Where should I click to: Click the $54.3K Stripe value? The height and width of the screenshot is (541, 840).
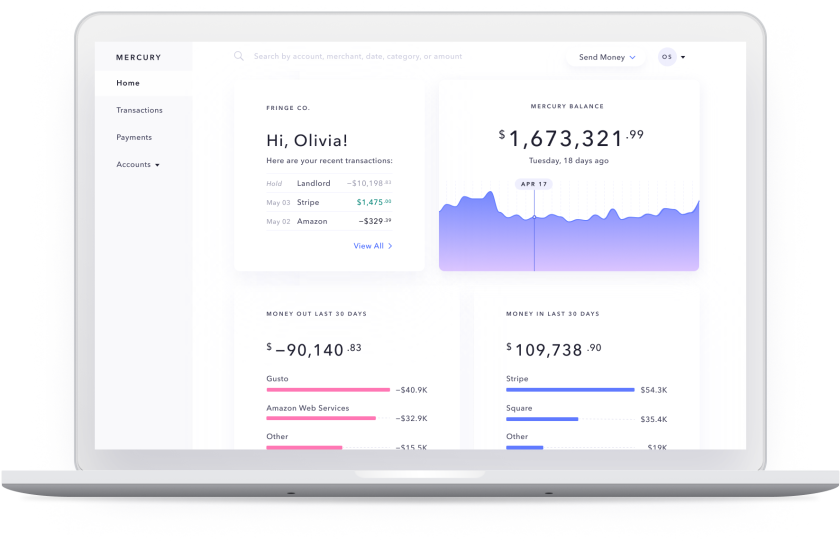[654, 390]
